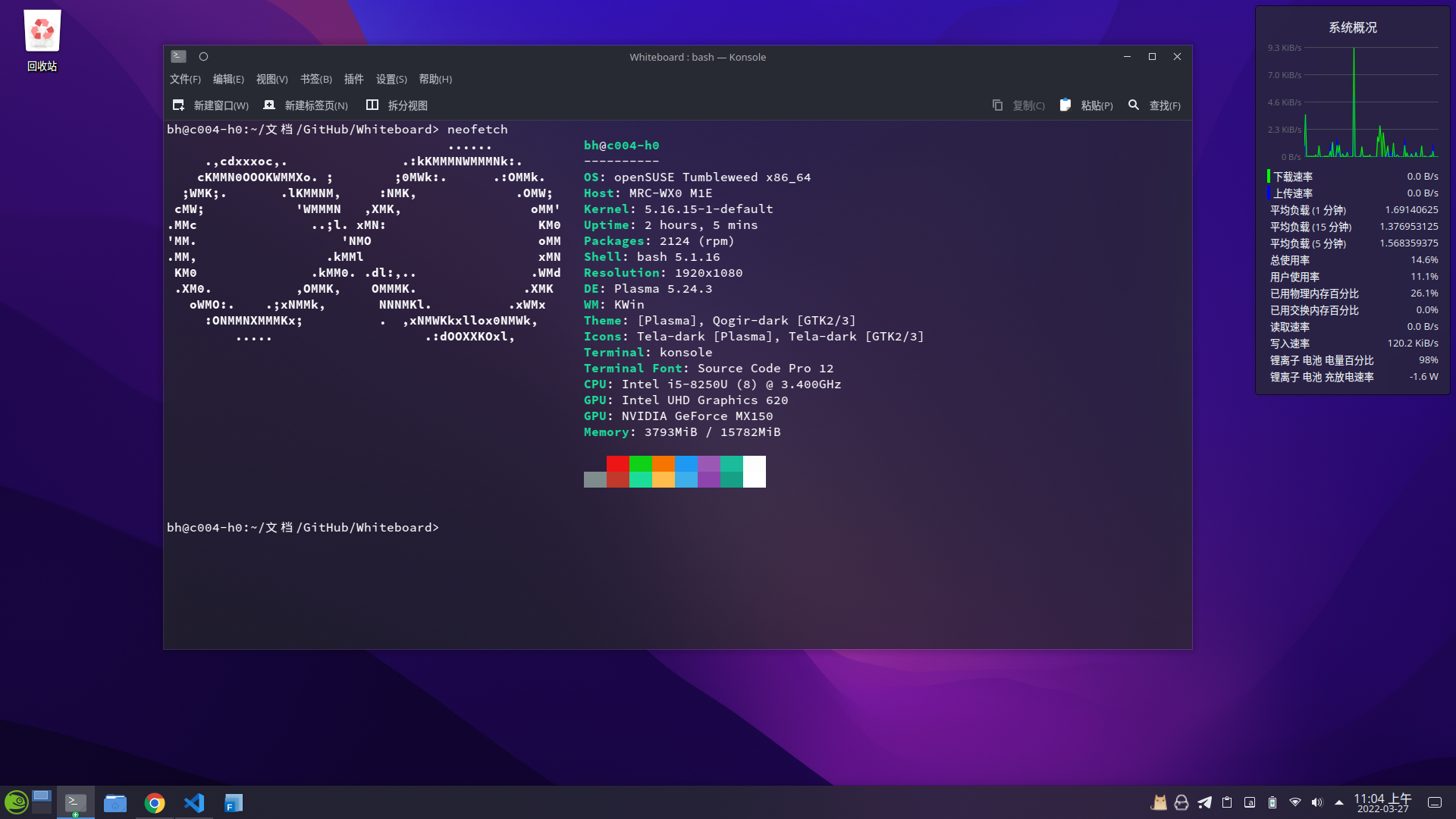Screen dimensions: 1456x819
Task: Minimize the Konsole window
Action: (x=1127, y=56)
